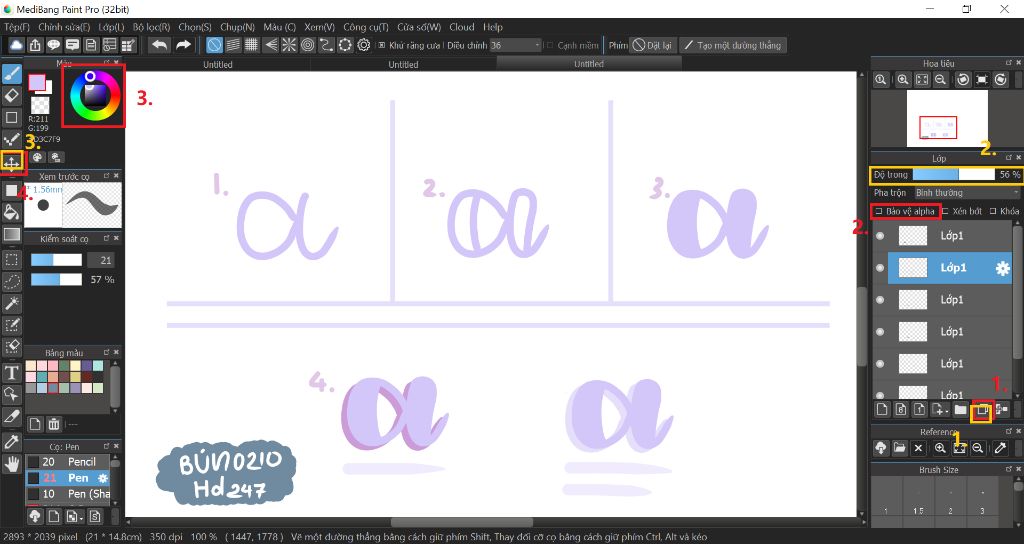
Task: Open snap settings gear
Action: 364,45
